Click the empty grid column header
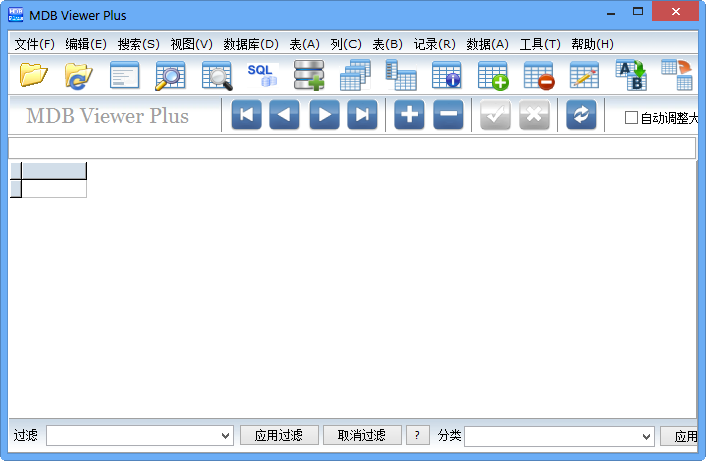This screenshot has height=461, width=706. pos(54,171)
